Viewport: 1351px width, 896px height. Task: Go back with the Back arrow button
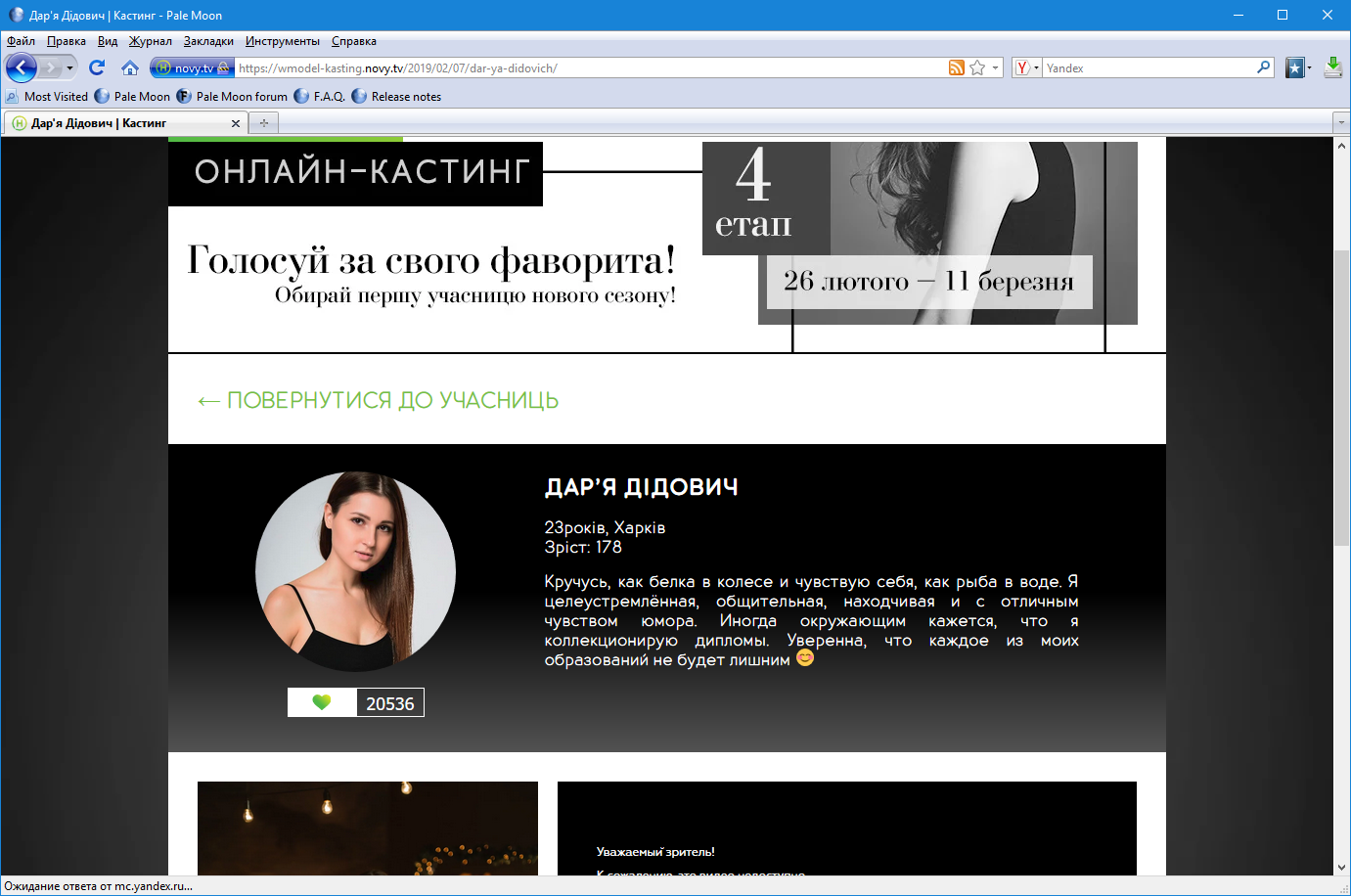coord(22,67)
